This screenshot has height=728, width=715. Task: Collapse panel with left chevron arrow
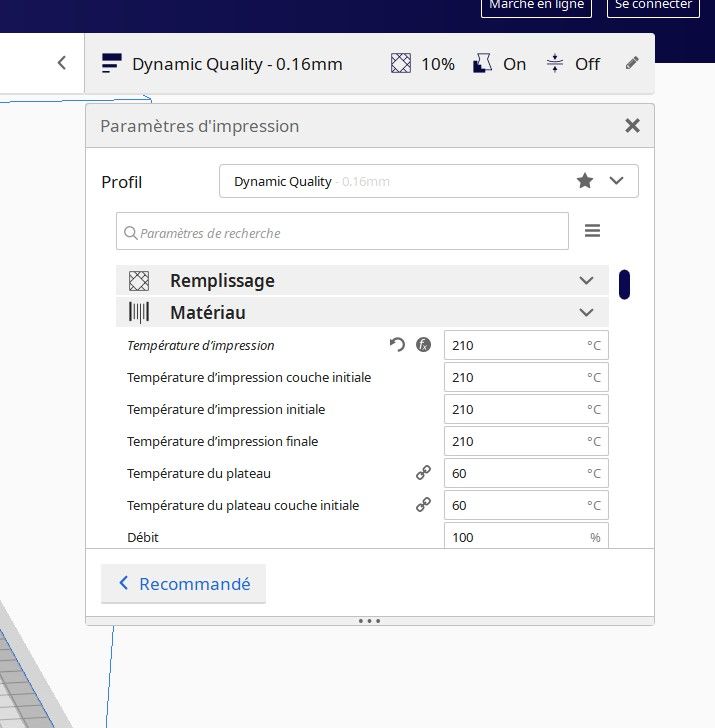click(x=62, y=63)
